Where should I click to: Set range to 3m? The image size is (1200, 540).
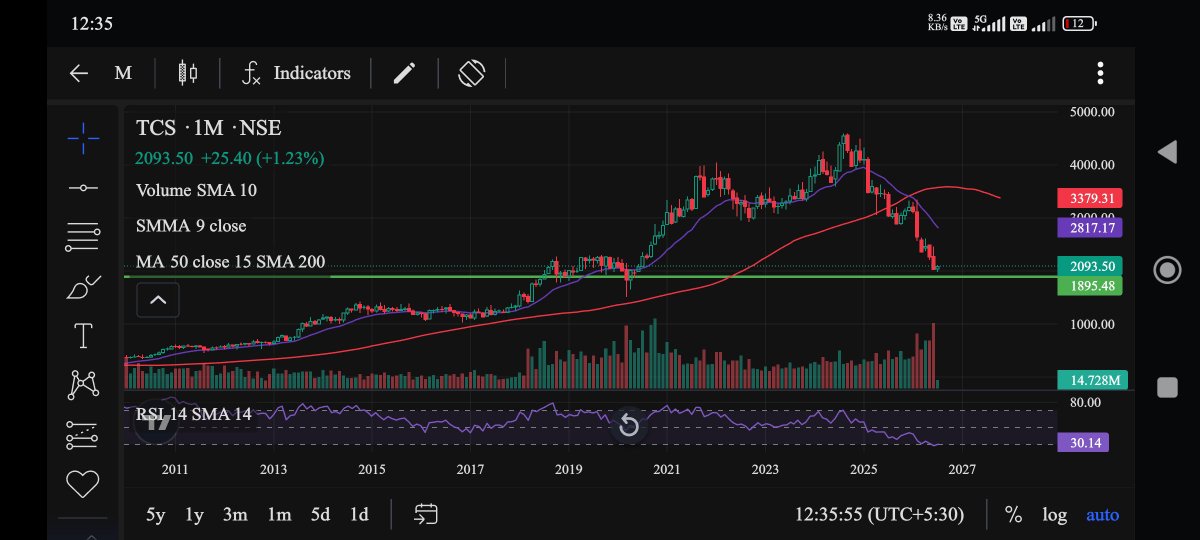tap(235, 515)
